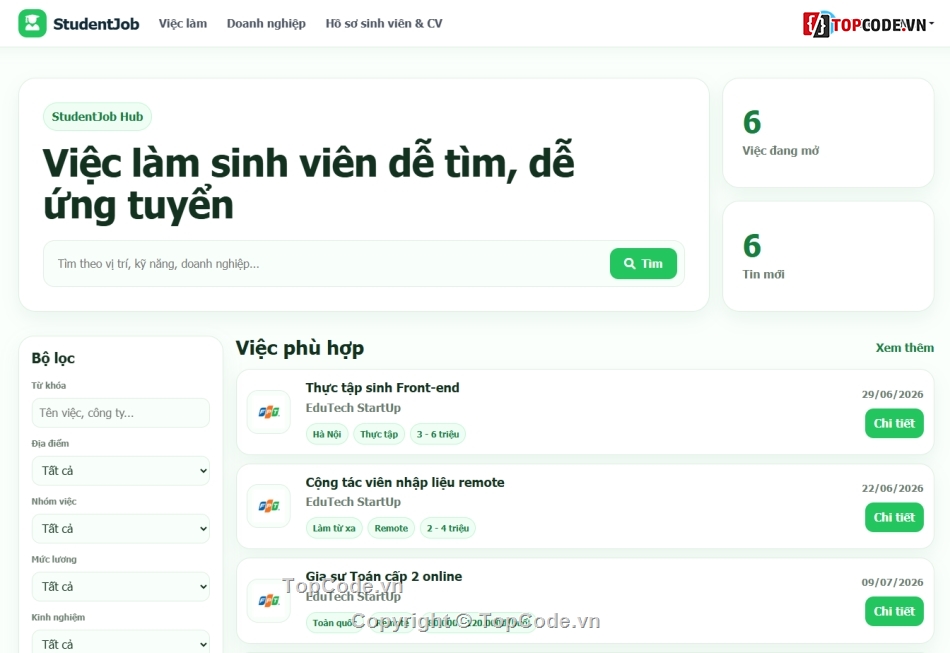
Task: Click the Remote tag on the Cộng tác viên job
Action: [391, 528]
